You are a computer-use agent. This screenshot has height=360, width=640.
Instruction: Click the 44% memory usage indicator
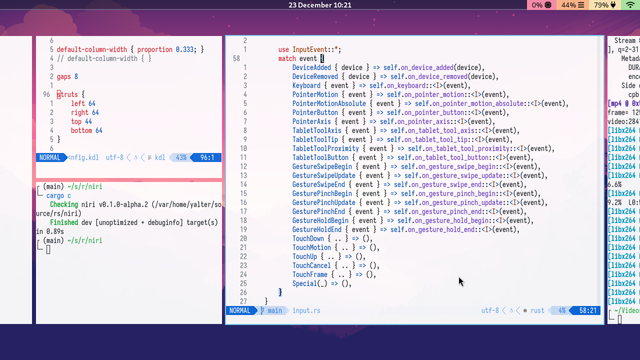click(x=572, y=5)
